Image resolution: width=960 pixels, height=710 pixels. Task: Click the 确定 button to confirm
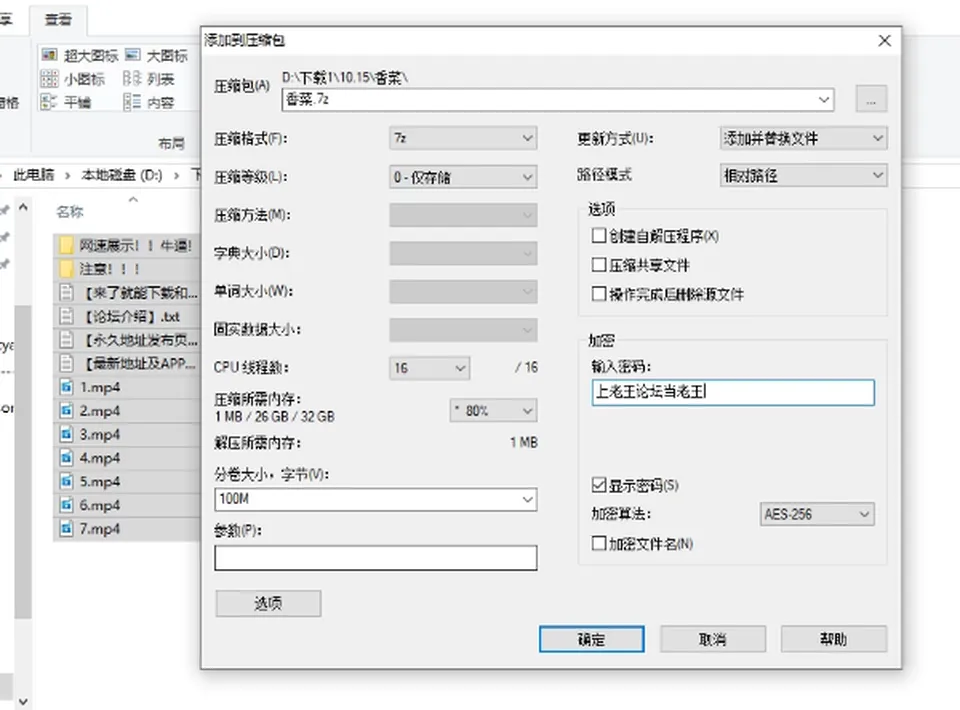[591, 639]
